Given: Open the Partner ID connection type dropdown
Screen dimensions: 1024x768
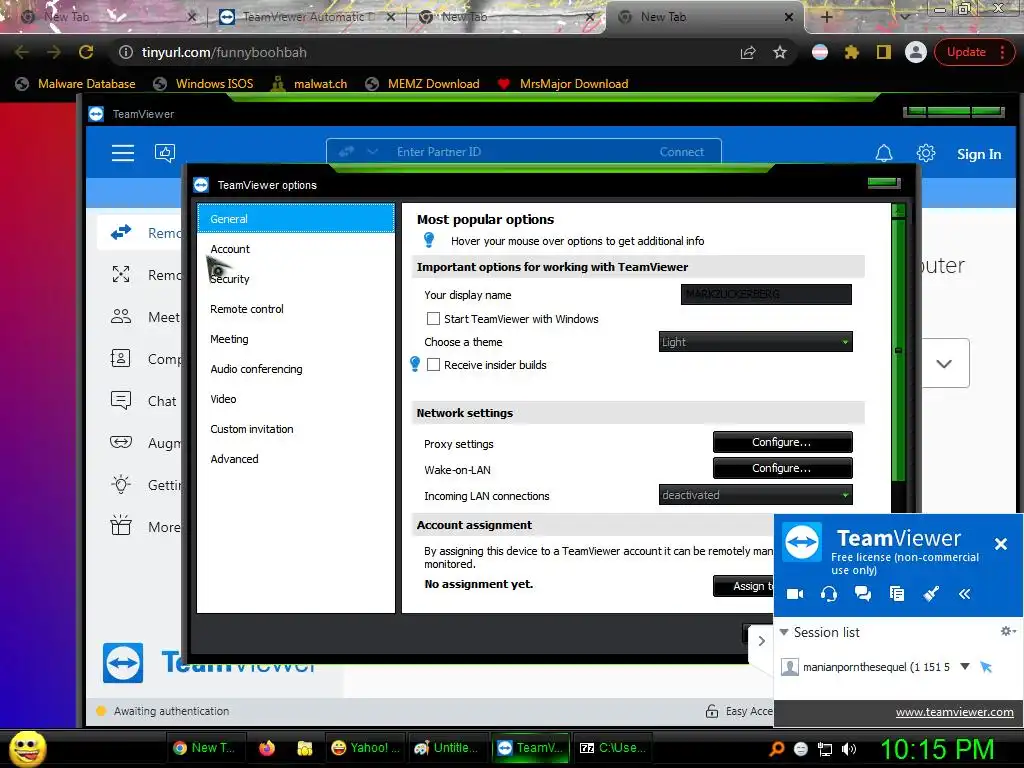Looking at the screenshot, I should pos(372,152).
